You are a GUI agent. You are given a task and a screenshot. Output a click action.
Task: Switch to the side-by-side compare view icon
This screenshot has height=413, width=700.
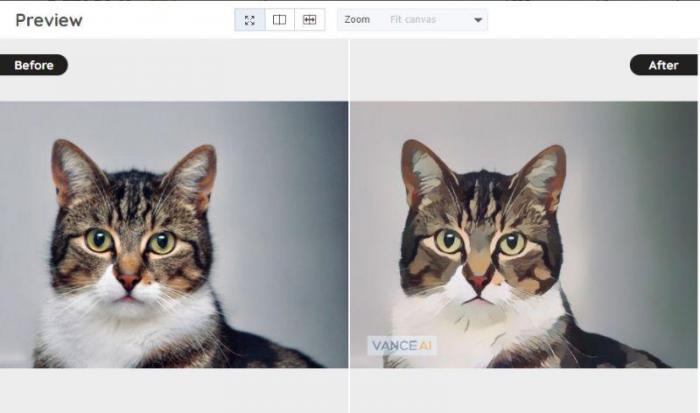tap(280, 20)
